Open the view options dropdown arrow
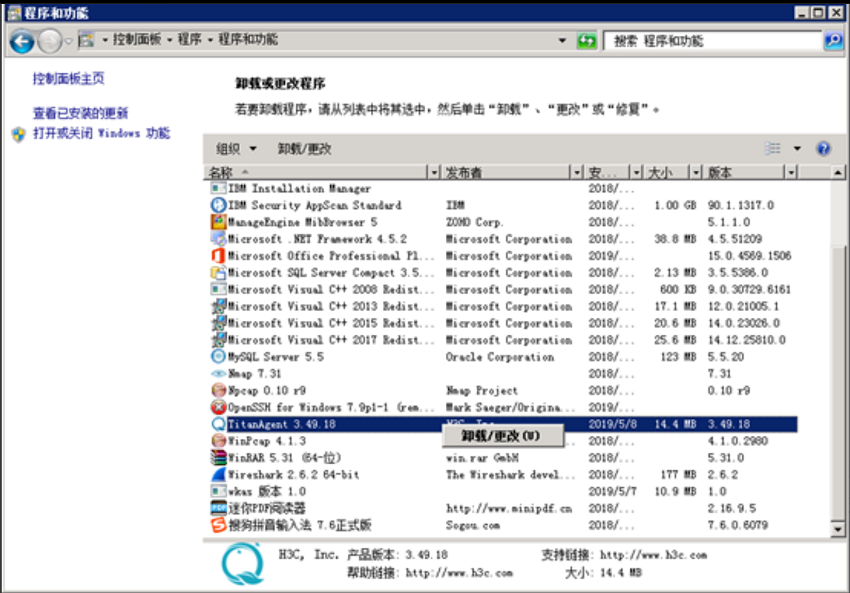 click(797, 149)
